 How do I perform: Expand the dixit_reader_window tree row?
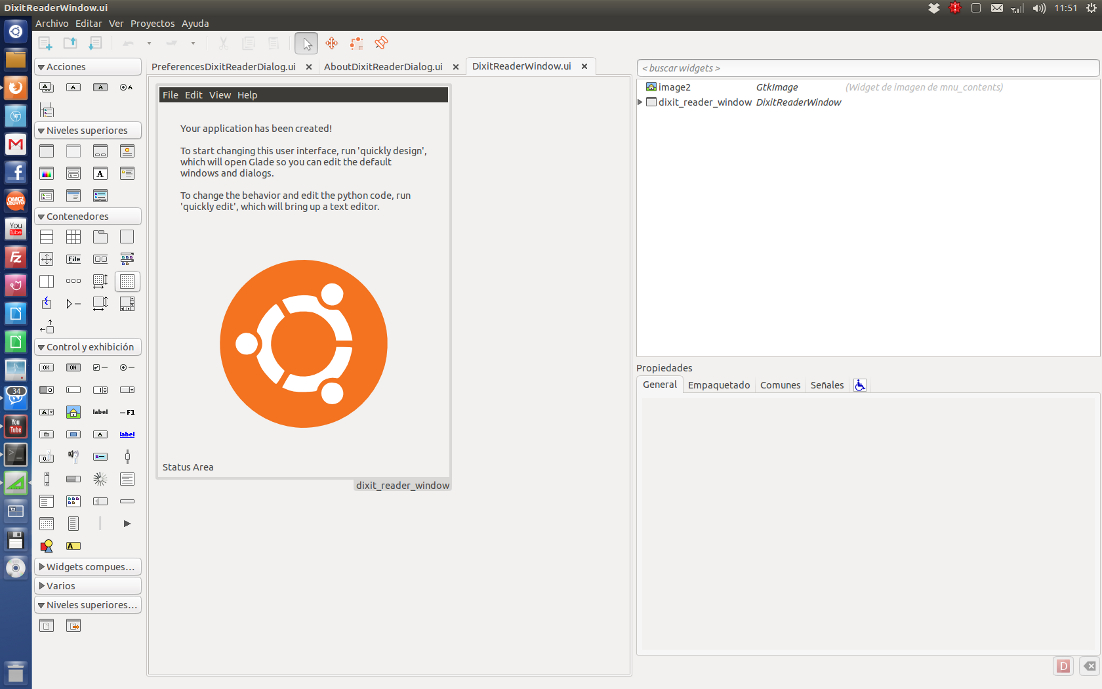[x=640, y=103]
